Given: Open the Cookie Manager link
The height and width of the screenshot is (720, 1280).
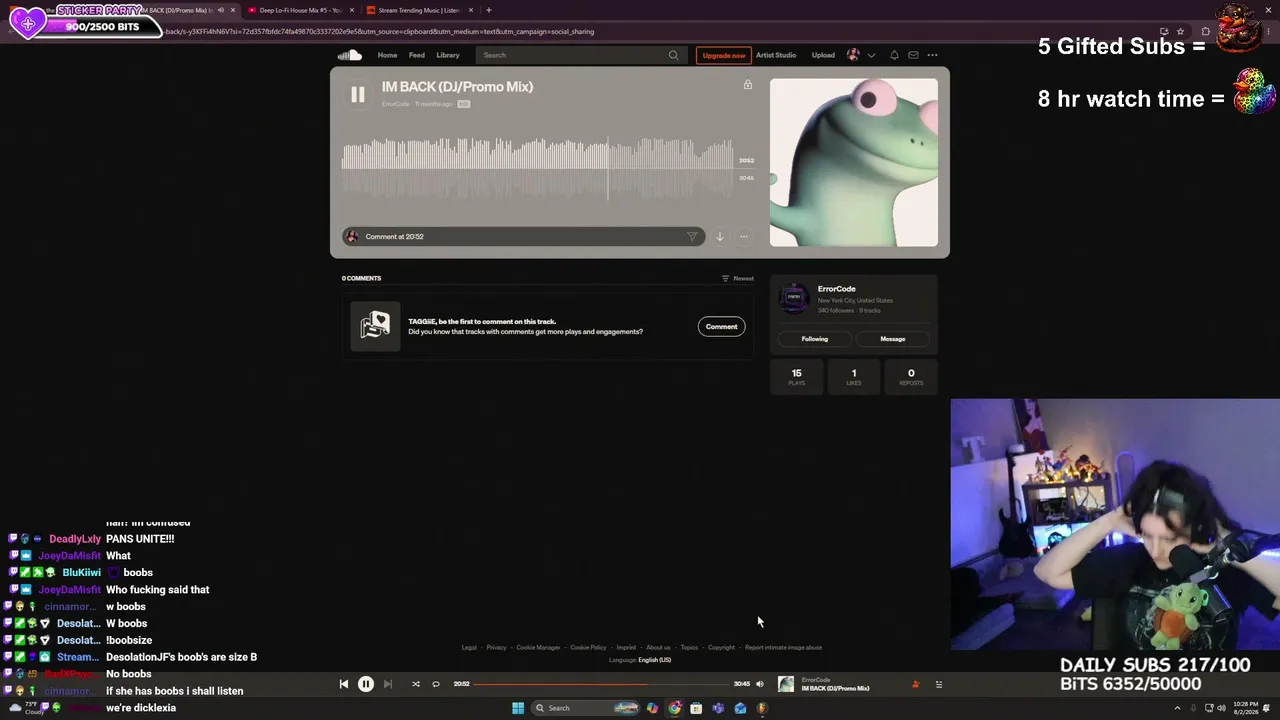Looking at the screenshot, I should click(538, 648).
